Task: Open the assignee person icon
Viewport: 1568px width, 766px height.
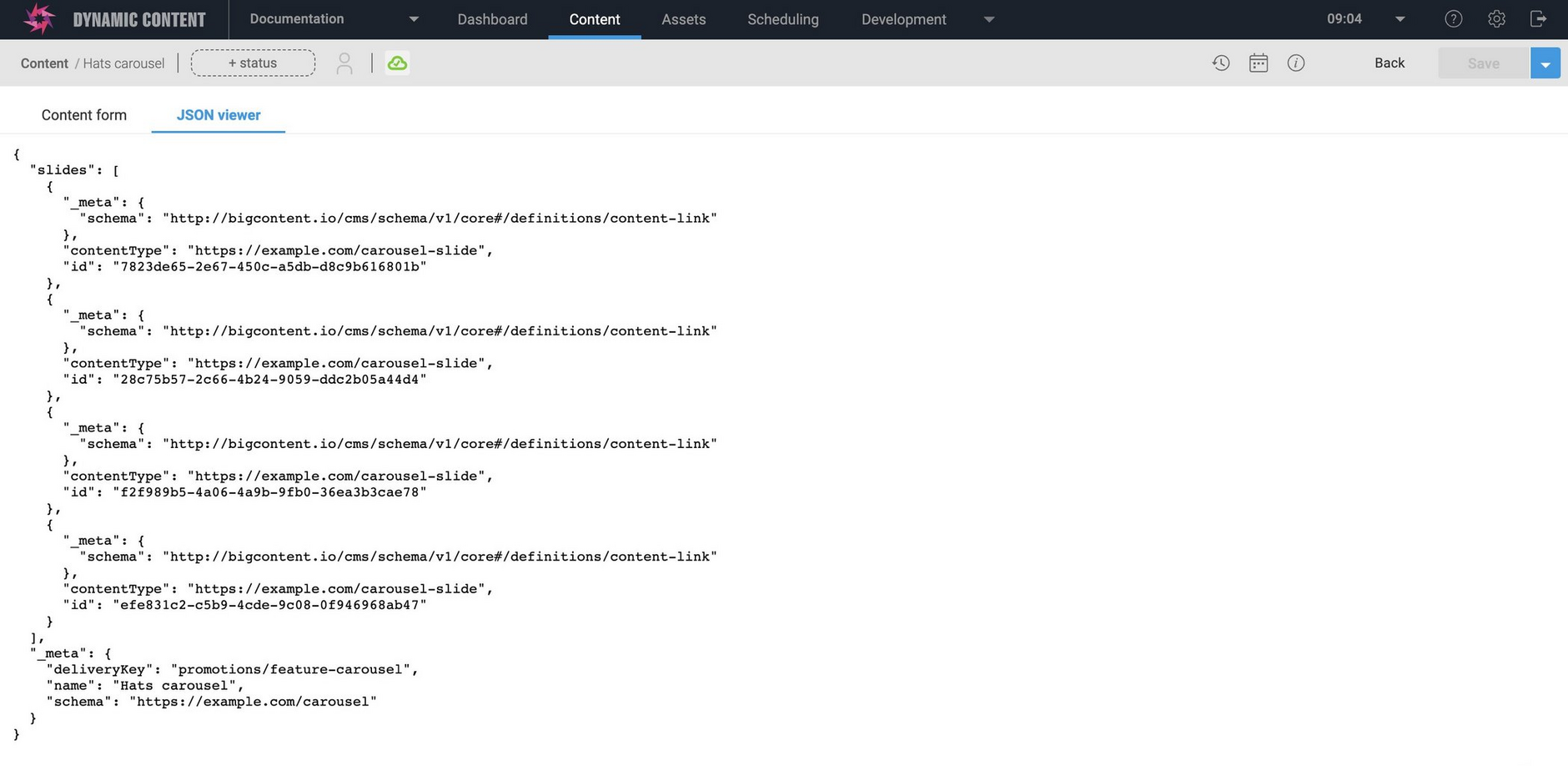Action: (x=344, y=63)
